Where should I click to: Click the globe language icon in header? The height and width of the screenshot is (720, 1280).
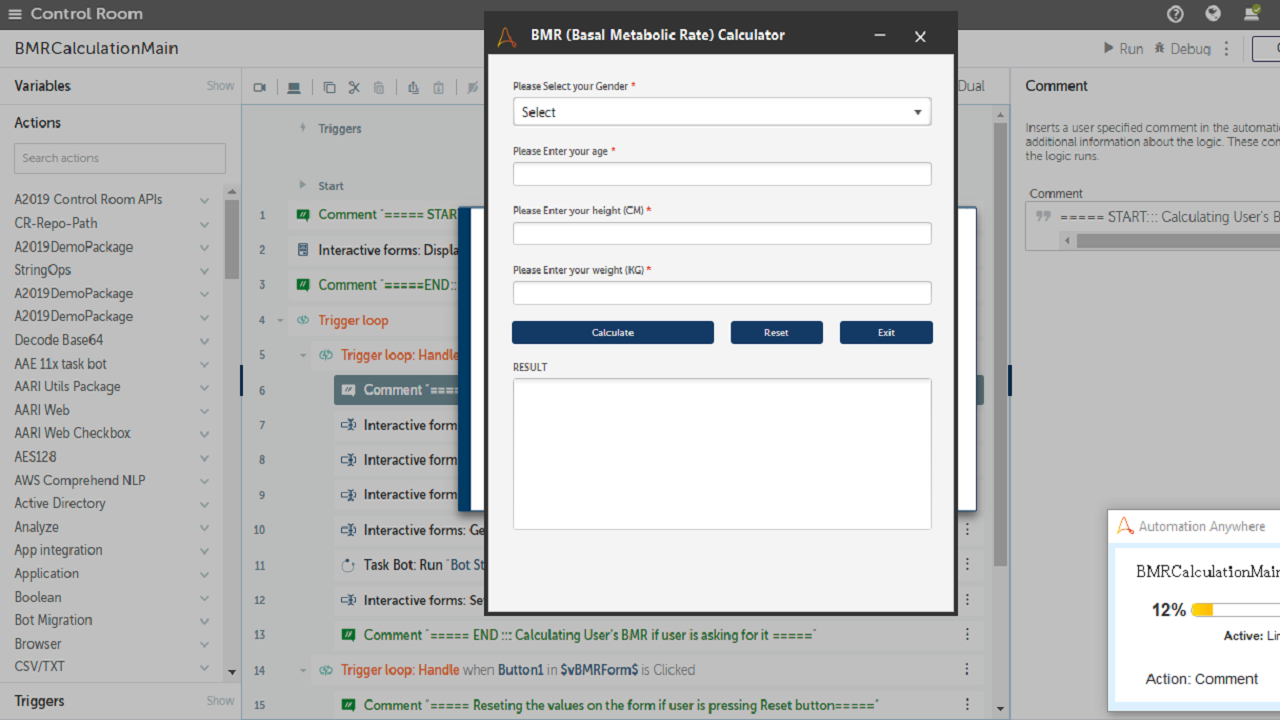pyautogui.click(x=1213, y=14)
